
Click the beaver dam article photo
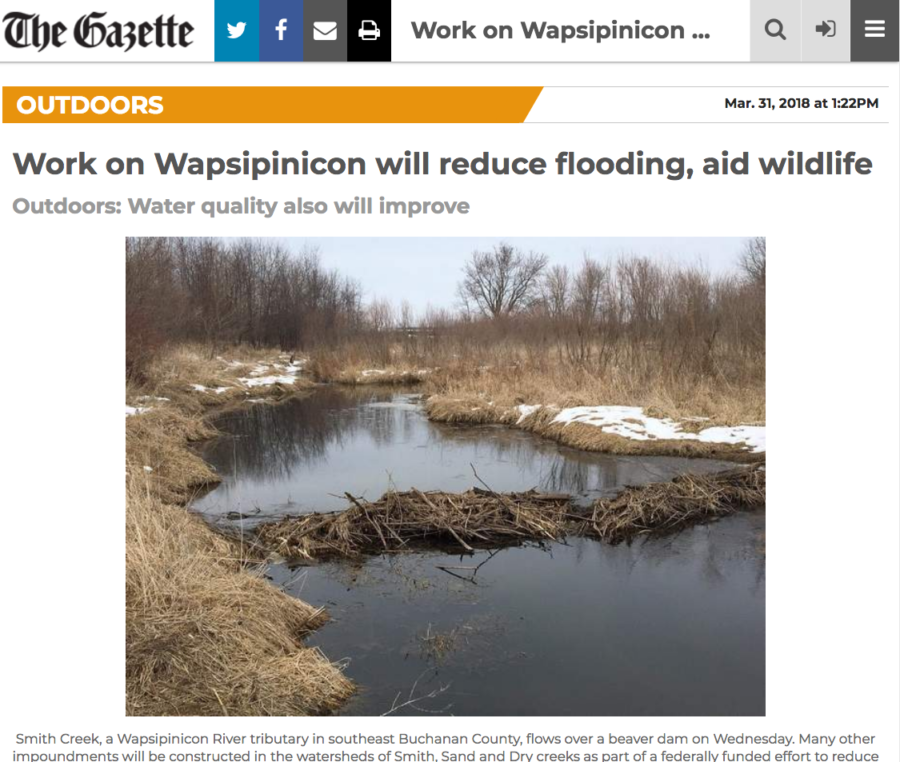pyautogui.click(x=445, y=476)
